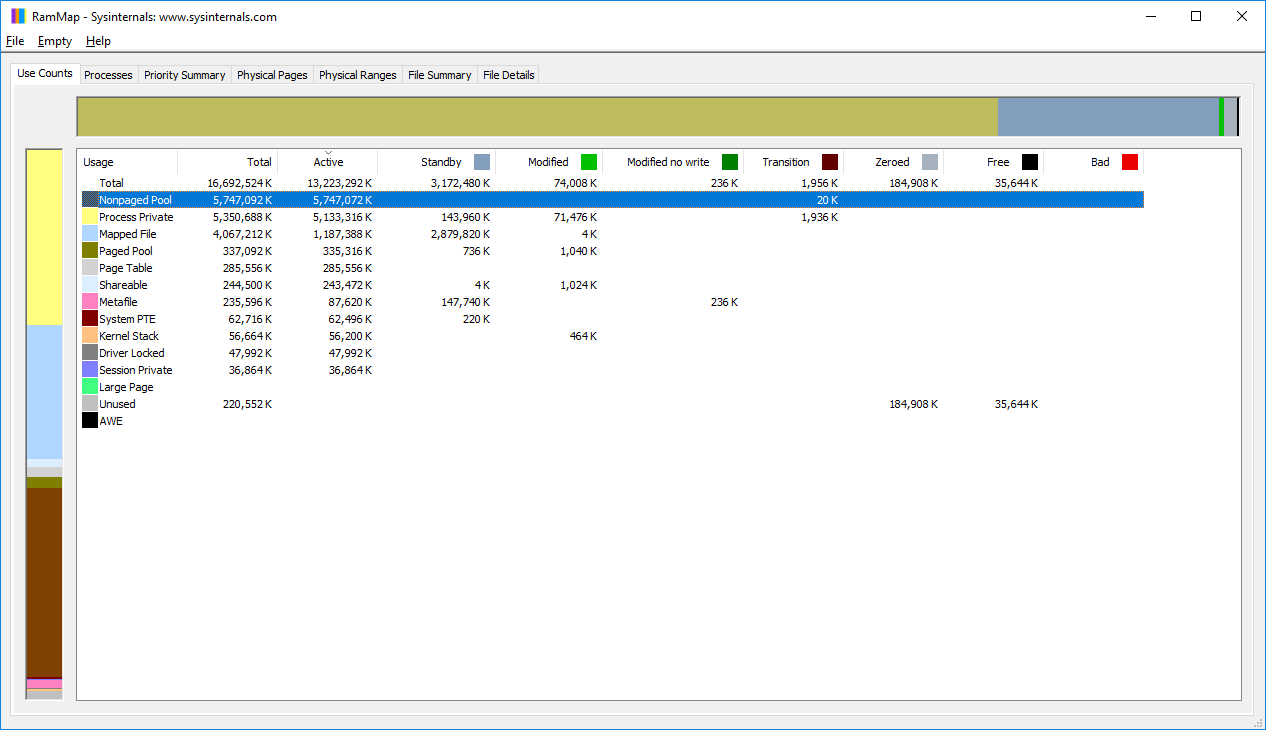
Task: Sort by the Active column
Action: 328,161
